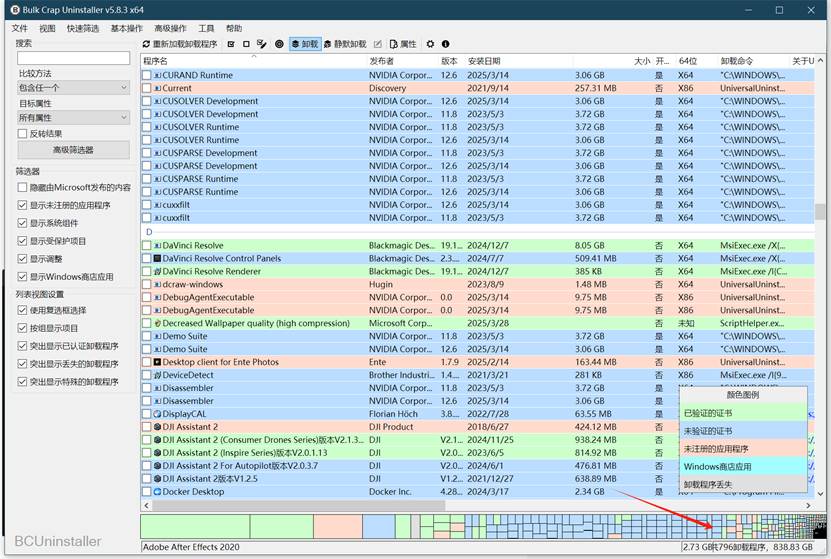831x559 pixels.
Task: Click the DJI Assistant 2 (Inspire Series) icon
Action: click(x=157, y=453)
